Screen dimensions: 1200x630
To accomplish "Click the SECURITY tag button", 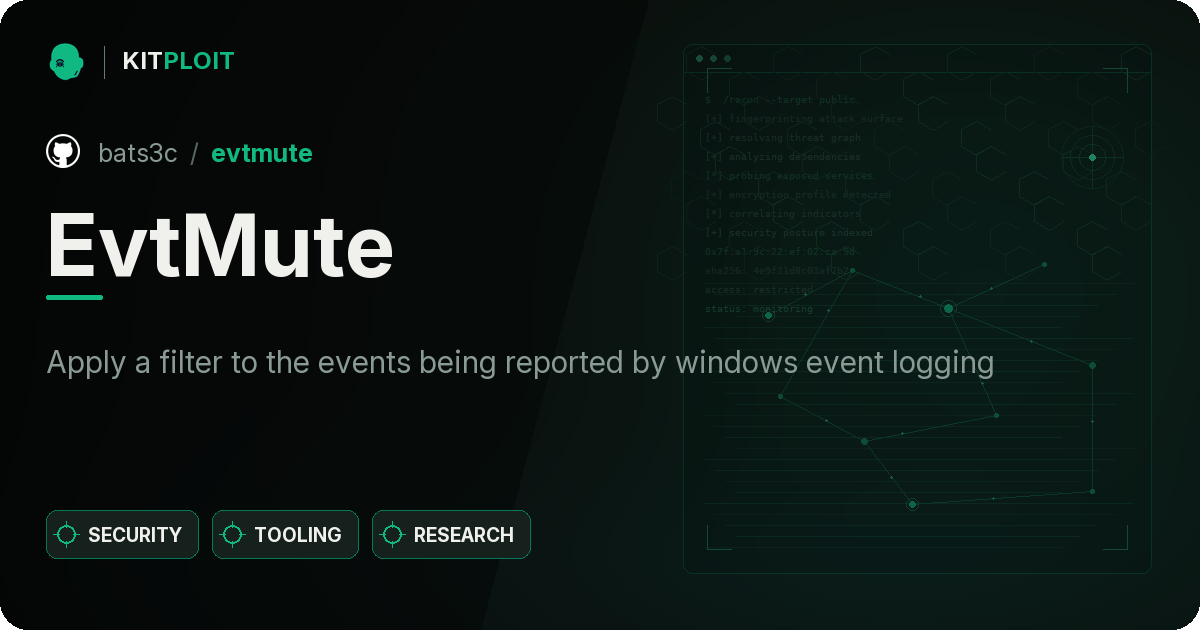I will tap(122, 534).
